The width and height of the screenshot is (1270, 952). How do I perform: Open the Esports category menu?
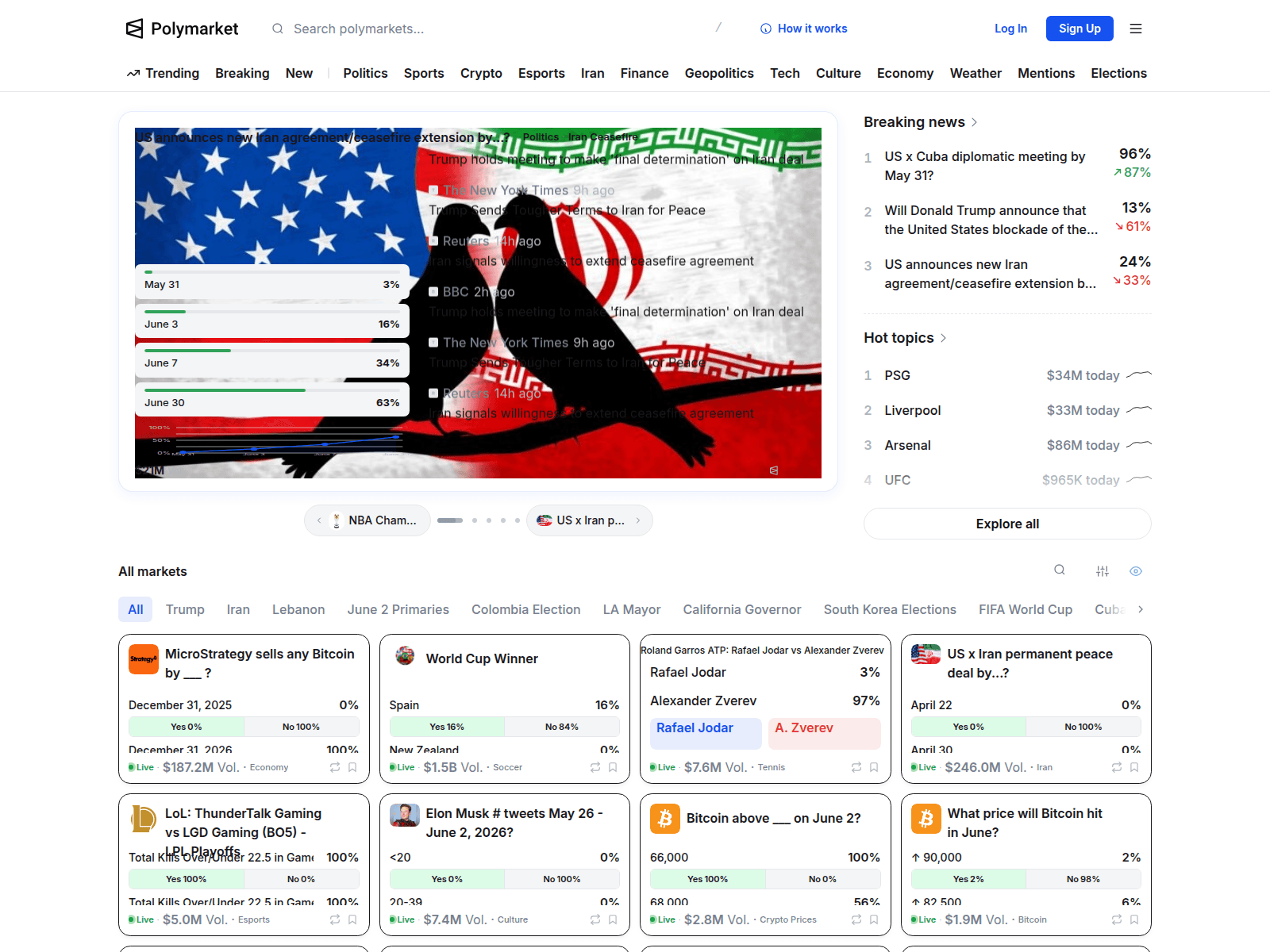[541, 73]
